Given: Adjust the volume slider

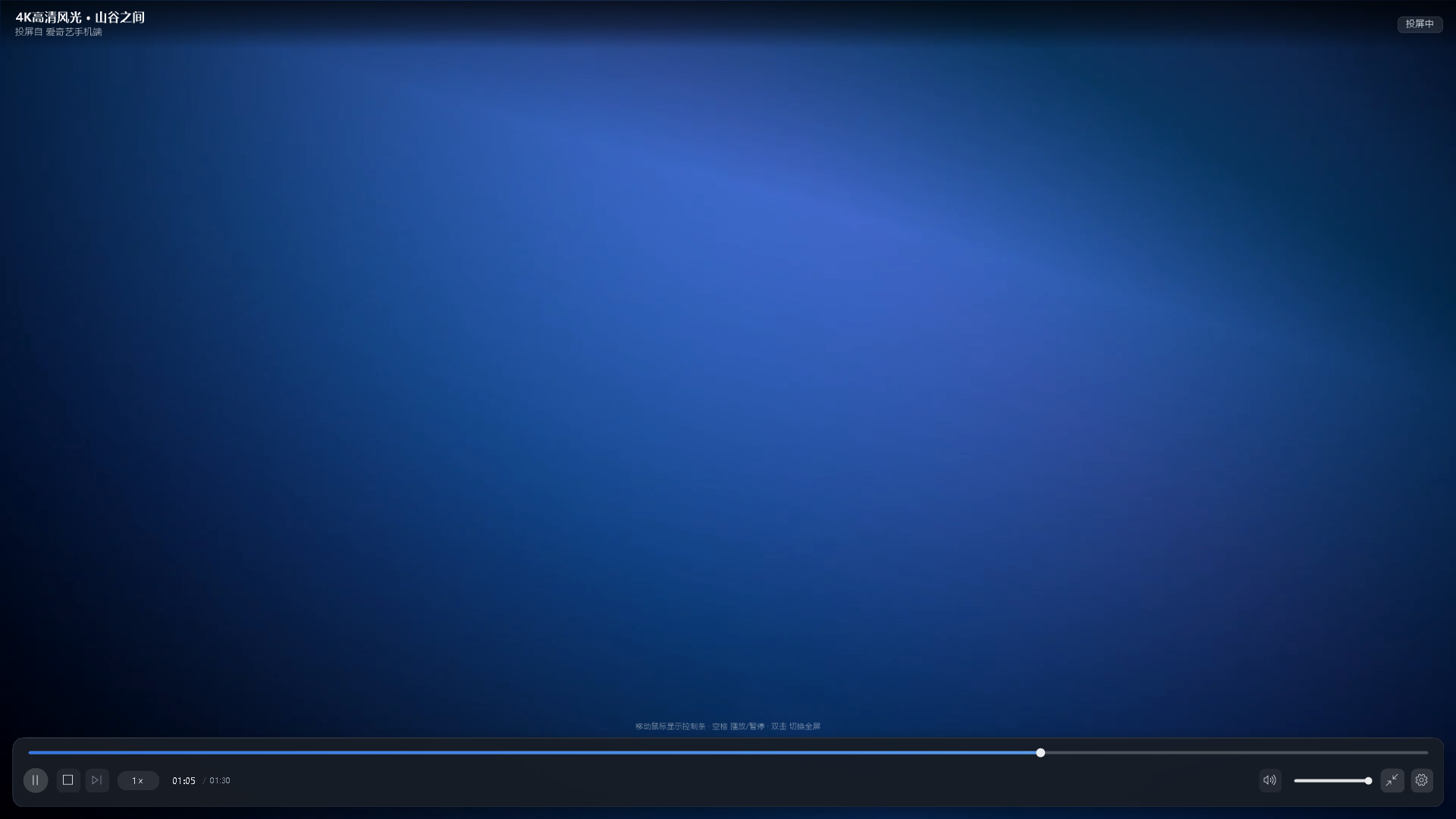Looking at the screenshot, I should point(1332,780).
